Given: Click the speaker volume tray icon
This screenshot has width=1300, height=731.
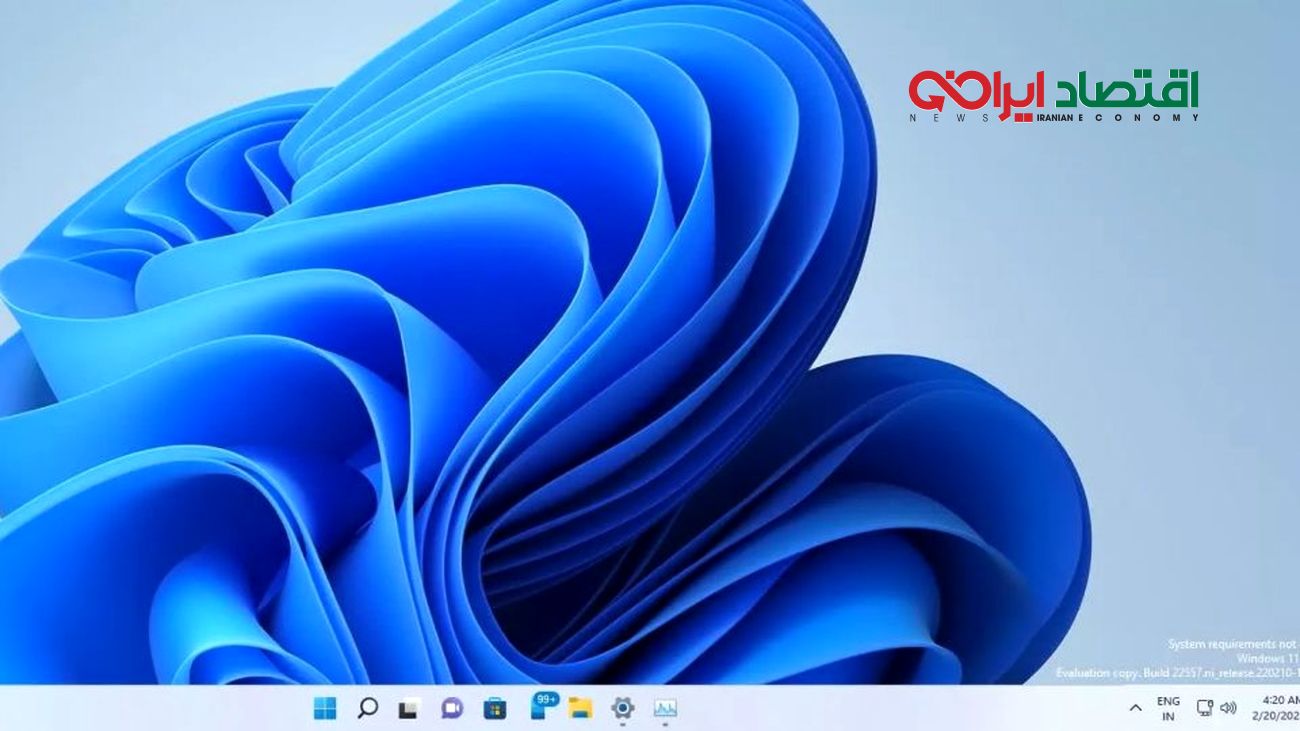Looking at the screenshot, I should pos(1228,708).
